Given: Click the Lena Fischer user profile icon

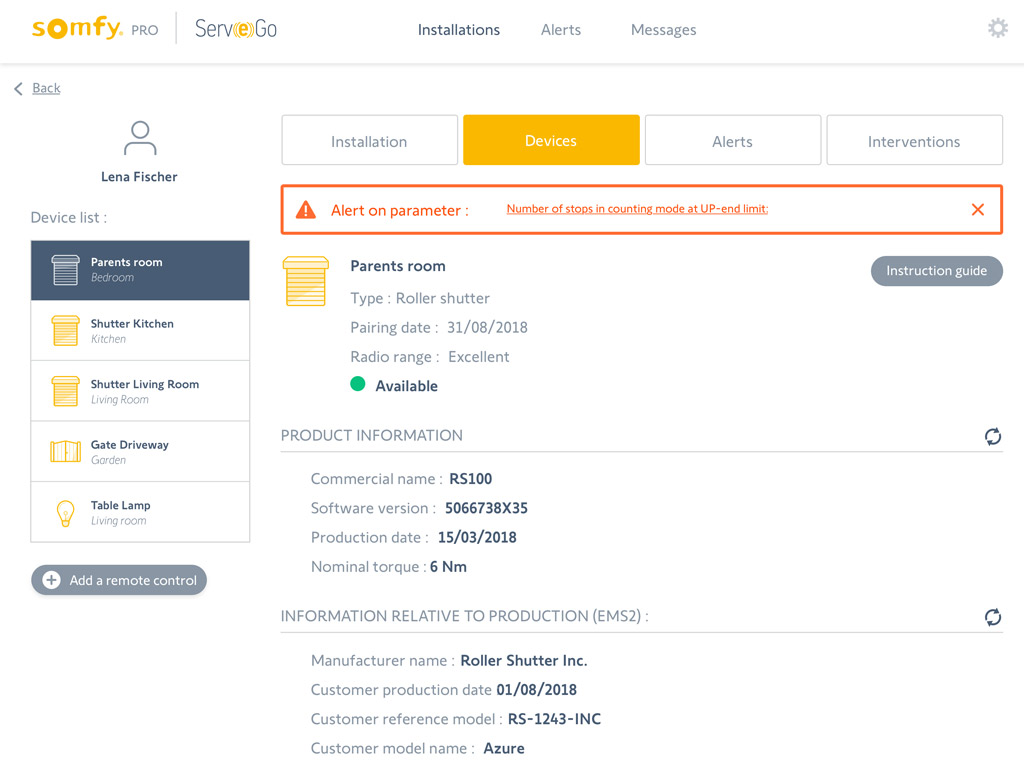Looking at the screenshot, I should (x=140, y=139).
